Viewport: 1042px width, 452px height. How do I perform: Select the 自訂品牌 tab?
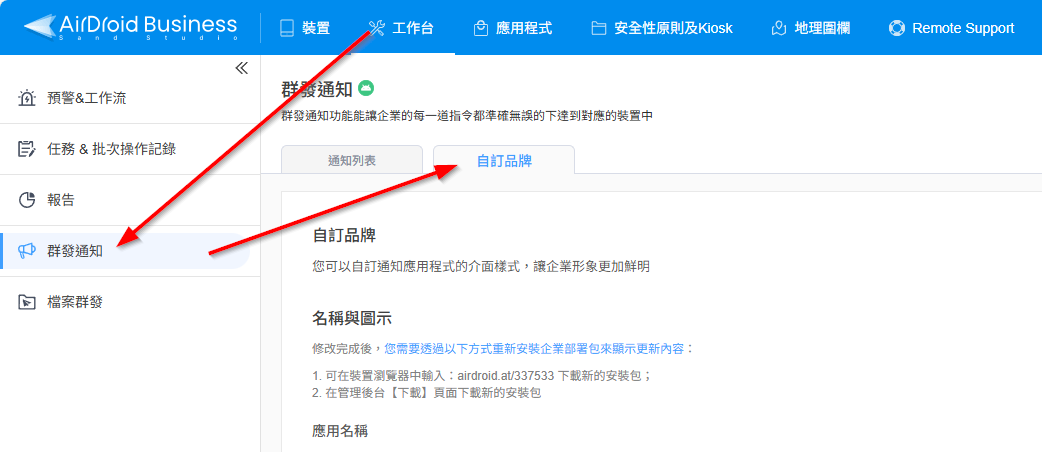point(504,160)
